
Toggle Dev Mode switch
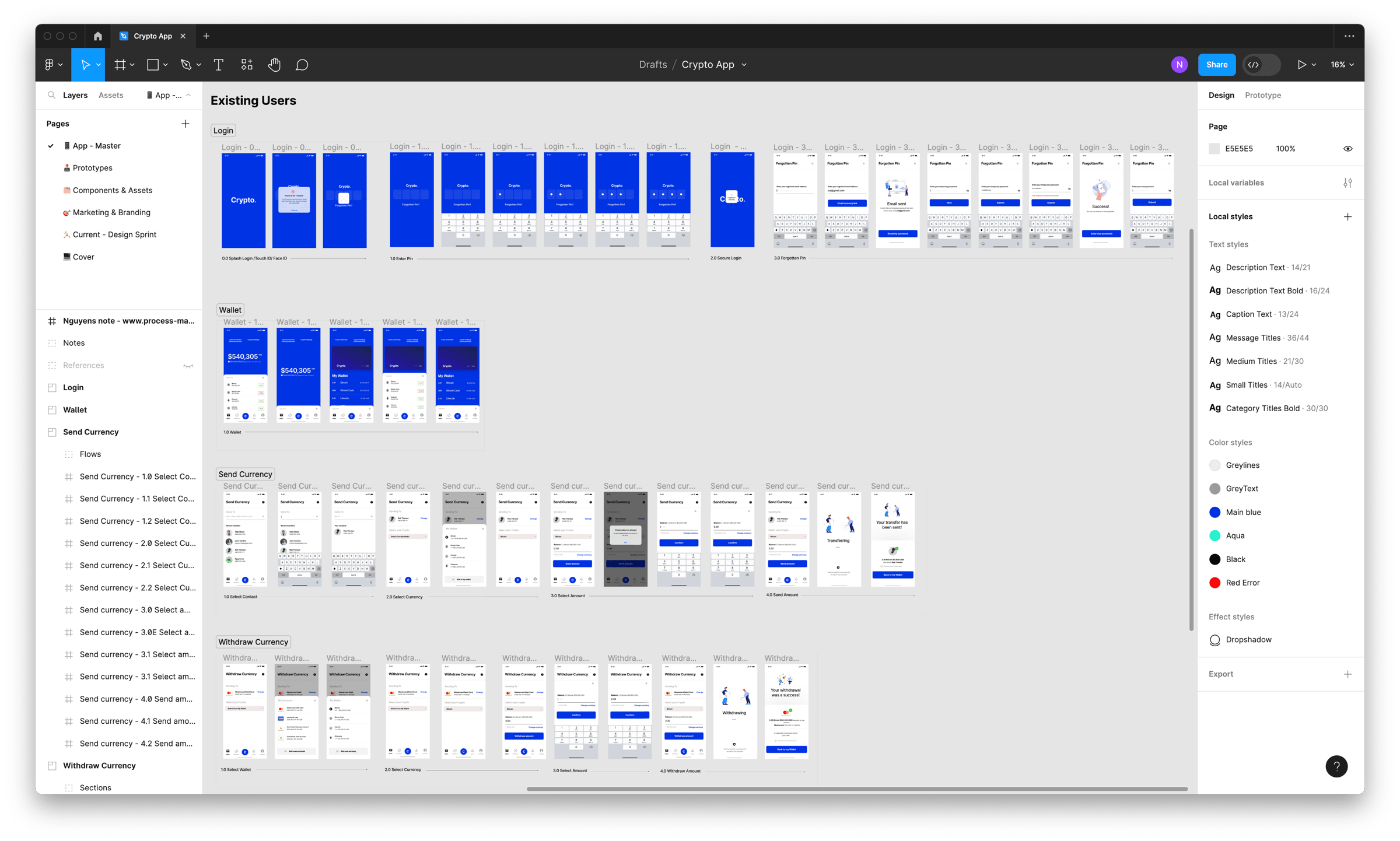tap(1261, 65)
